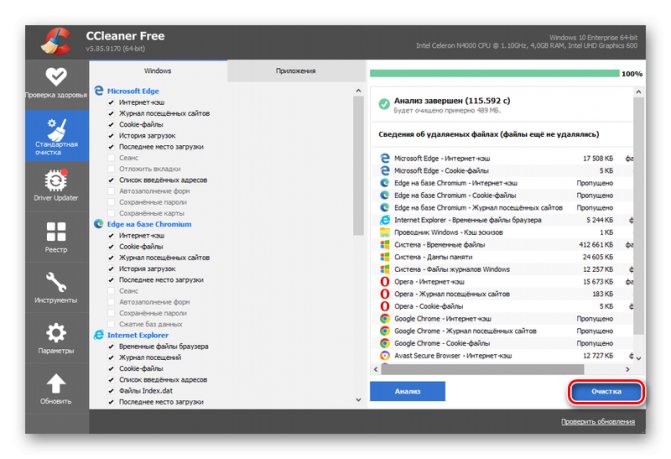Click down arrow of results vertical scrollbar
Viewport: 671px width, 459px height.
(x=638, y=358)
